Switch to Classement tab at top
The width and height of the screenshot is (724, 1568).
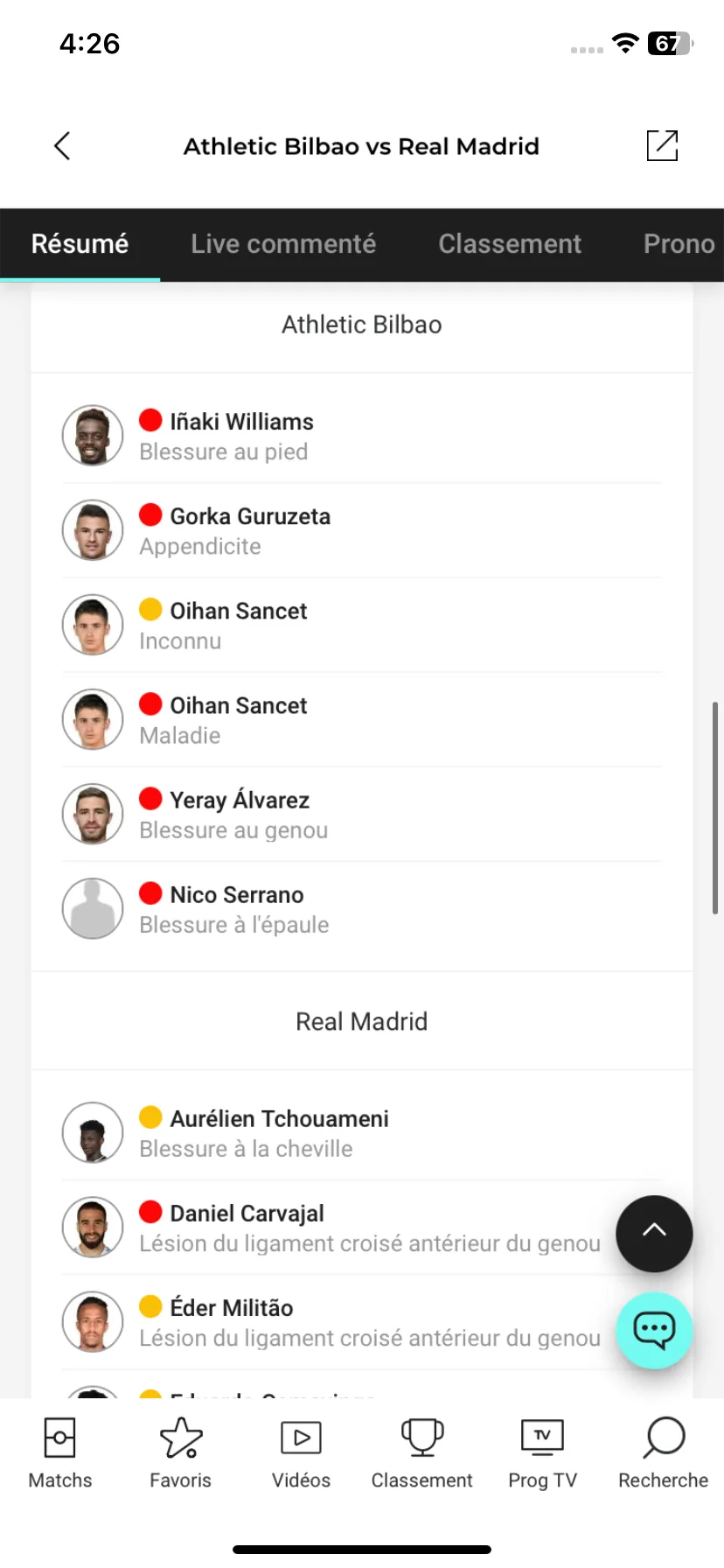pyautogui.click(x=510, y=244)
